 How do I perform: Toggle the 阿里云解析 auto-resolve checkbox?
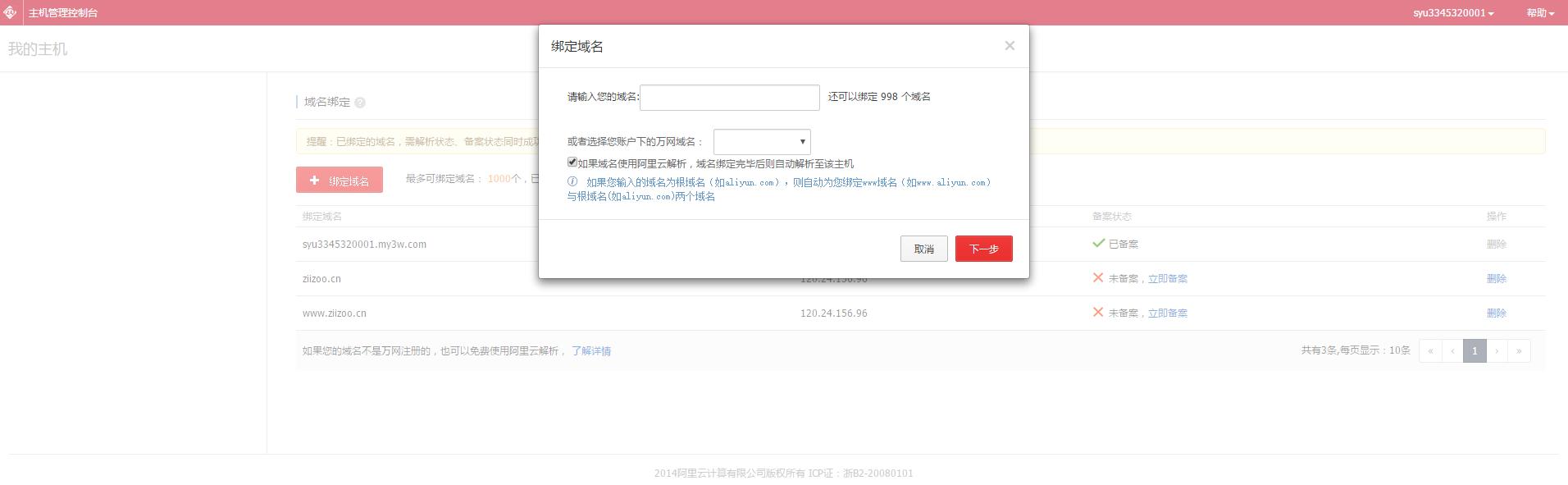tap(572, 162)
